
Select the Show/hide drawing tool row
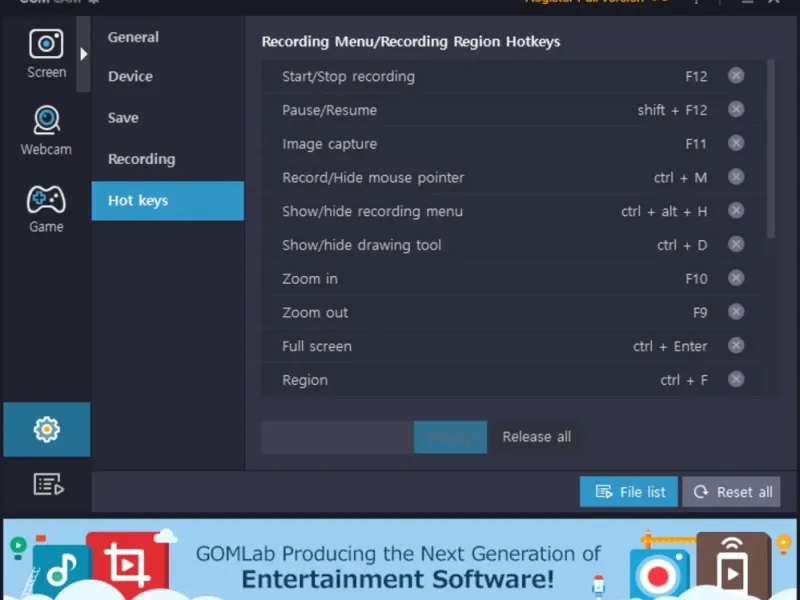pos(514,245)
